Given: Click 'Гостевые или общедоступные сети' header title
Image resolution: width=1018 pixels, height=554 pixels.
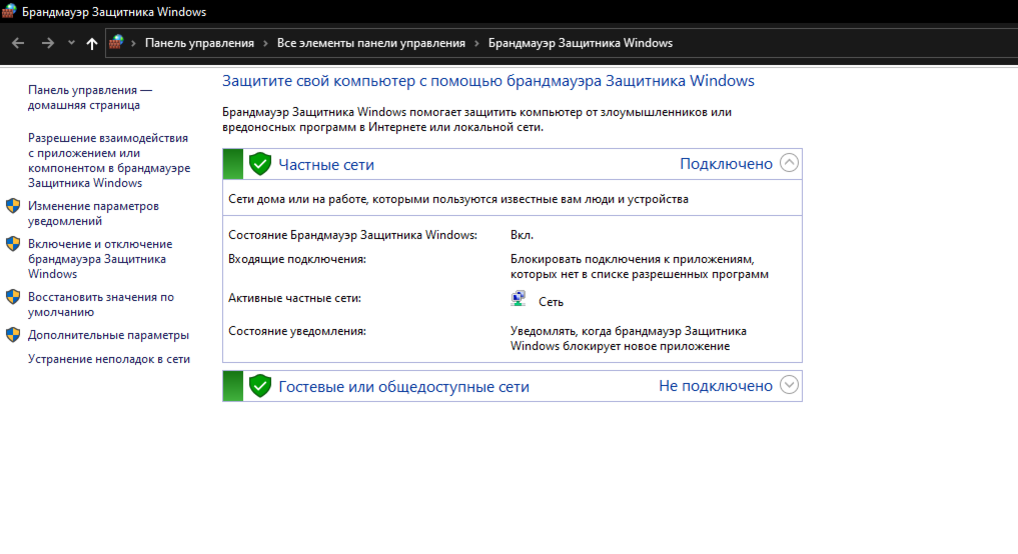Looking at the screenshot, I should click(x=404, y=386).
